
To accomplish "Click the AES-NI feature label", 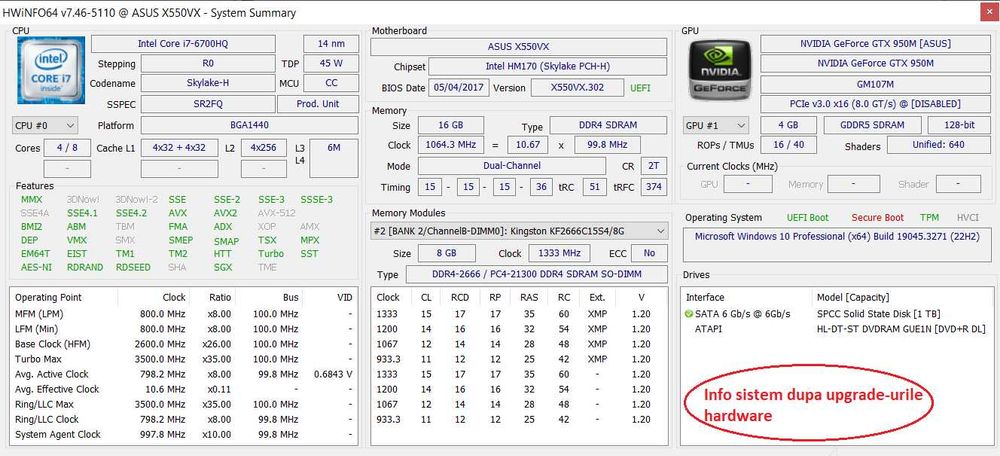I will [x=36, y=267].
